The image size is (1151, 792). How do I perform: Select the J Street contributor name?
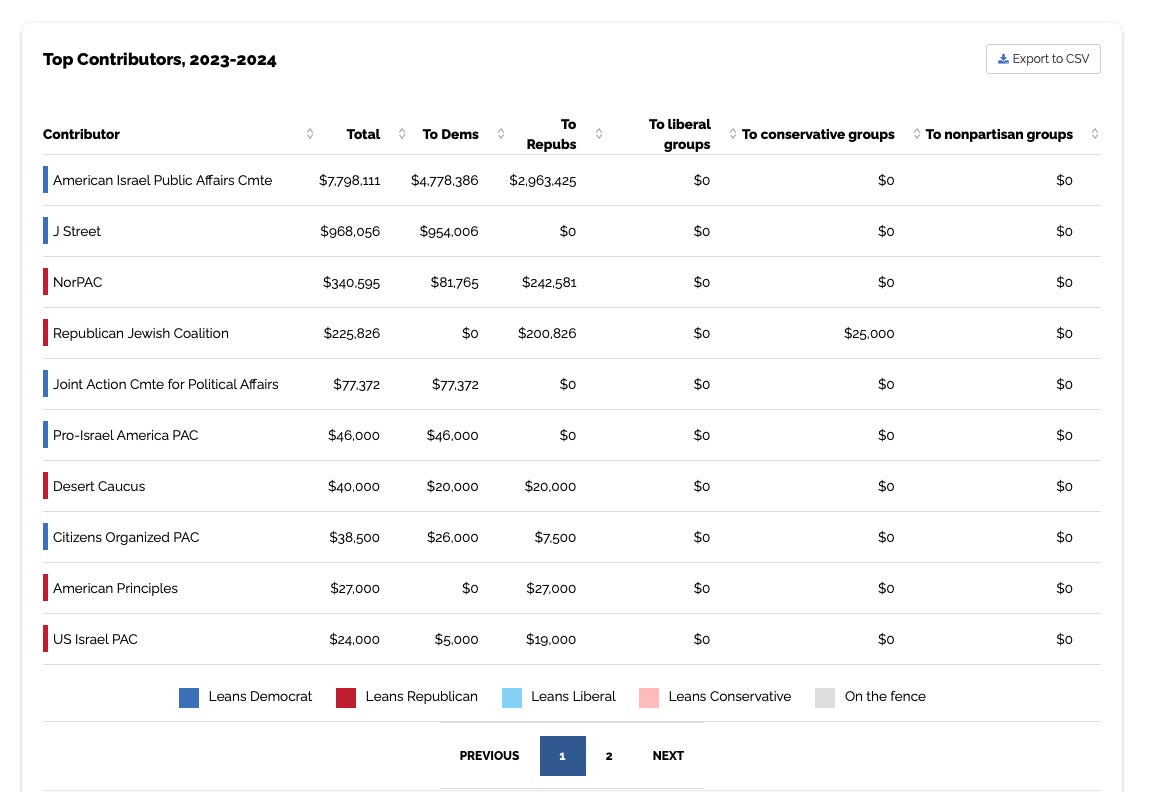click(x=76, y=231)
